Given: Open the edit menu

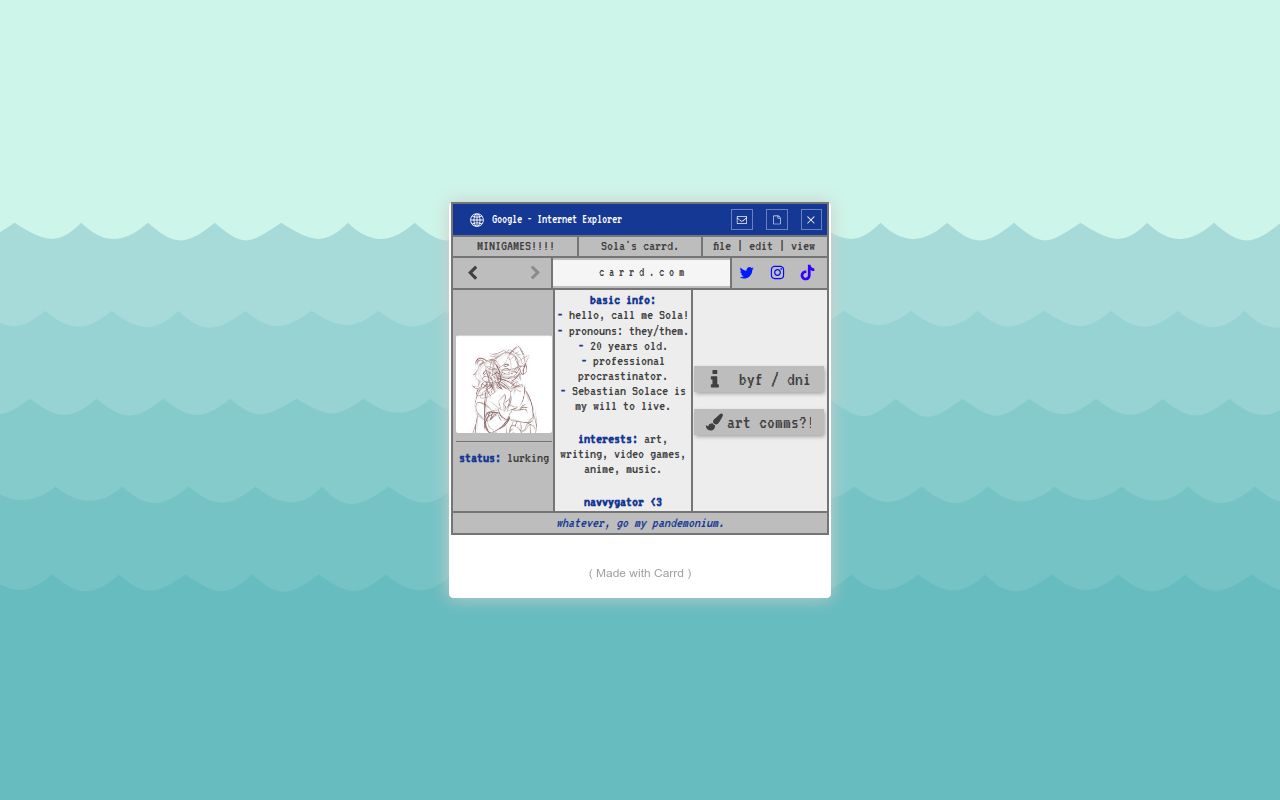Looking at the screenshot, I should tap(761, 246).
